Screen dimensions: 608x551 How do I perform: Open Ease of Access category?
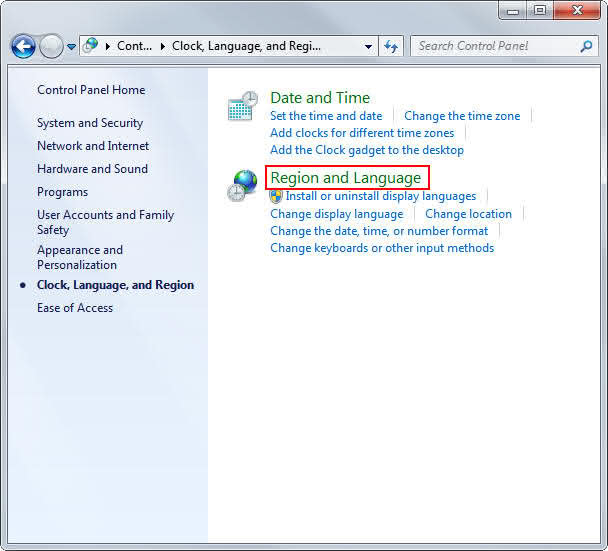click(75, 308)
